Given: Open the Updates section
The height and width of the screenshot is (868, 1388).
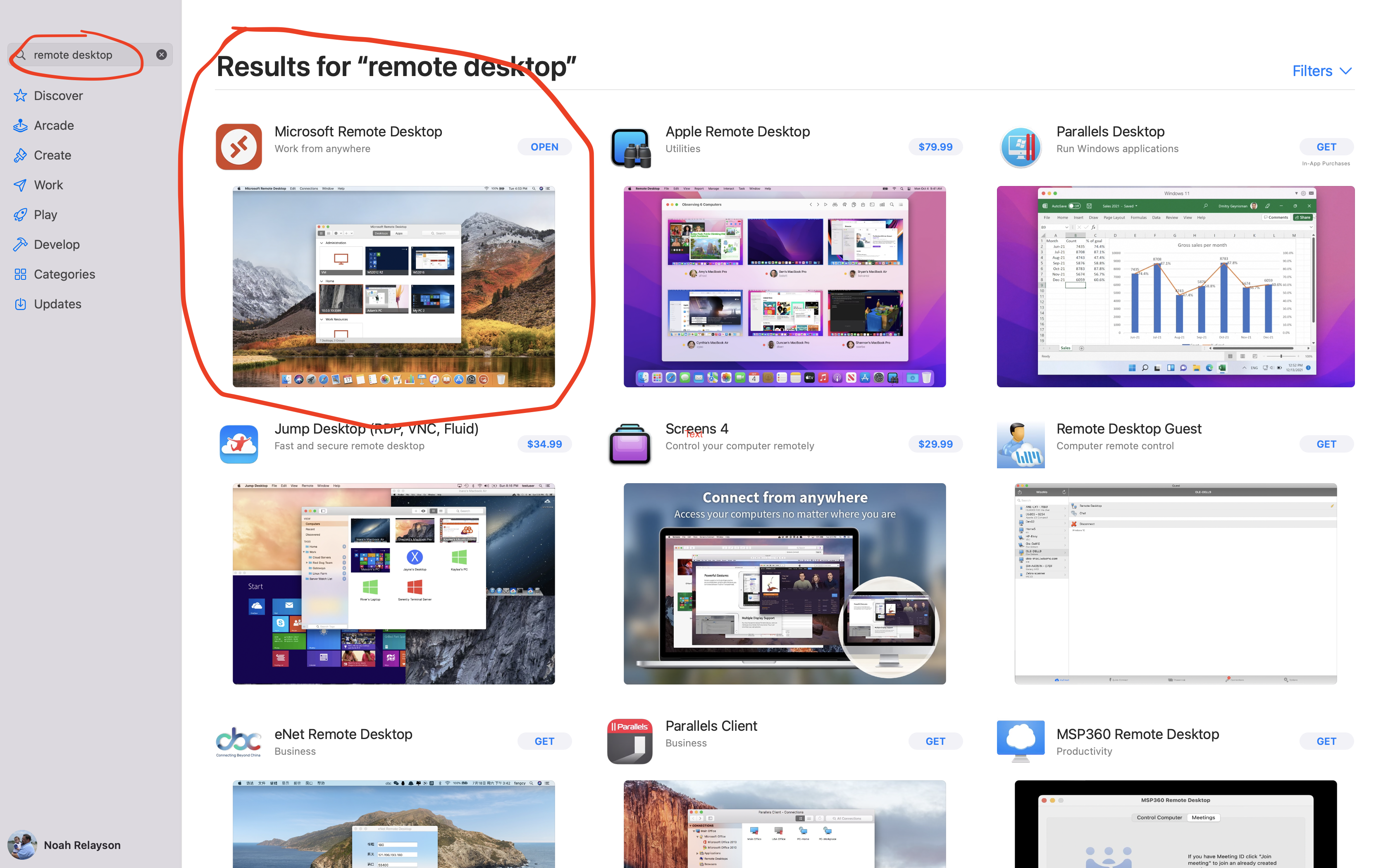Looking at the screenshot, I should pyautogui.click(x=57, y=304).
